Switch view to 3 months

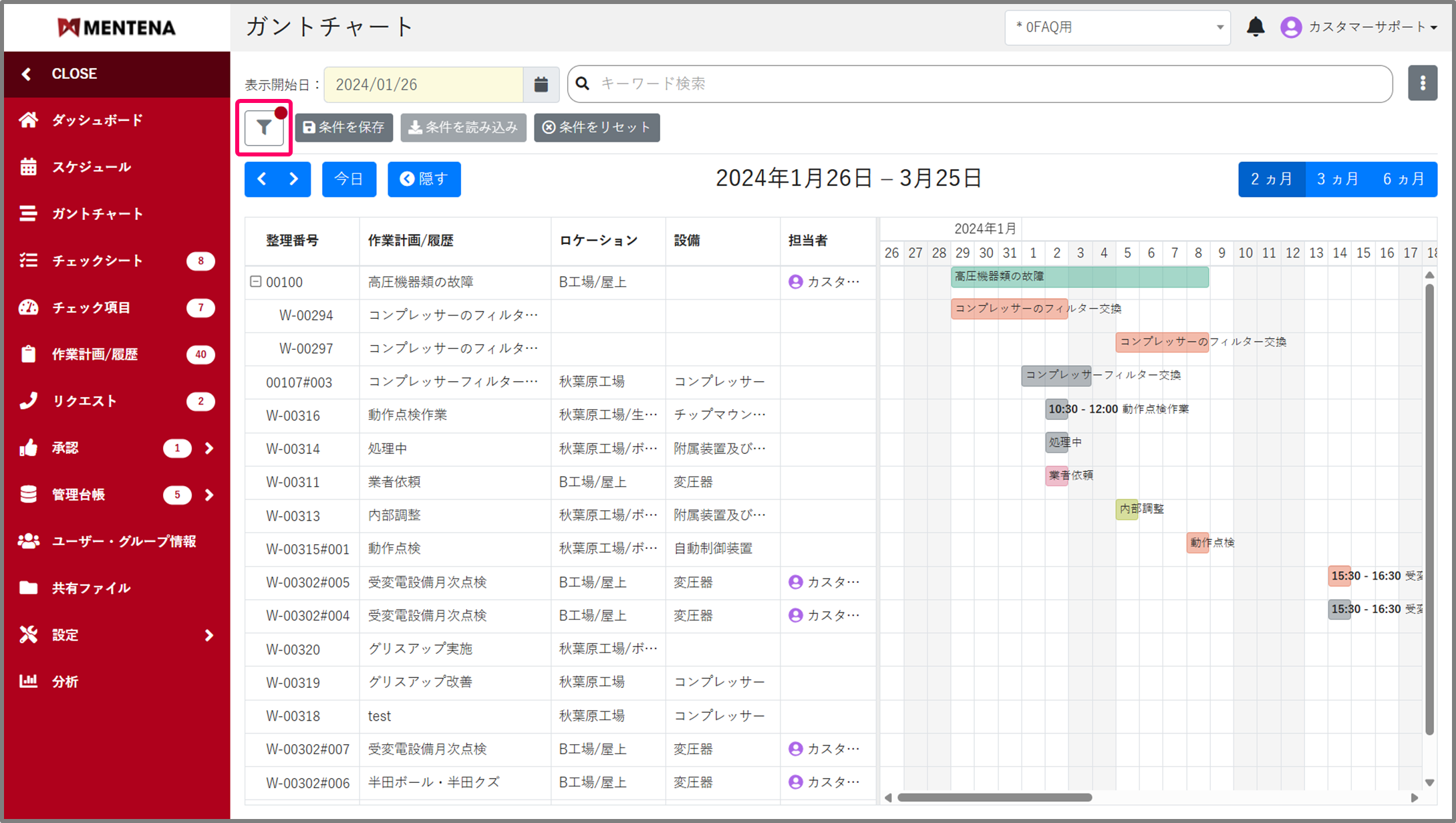pos(1337,179)
